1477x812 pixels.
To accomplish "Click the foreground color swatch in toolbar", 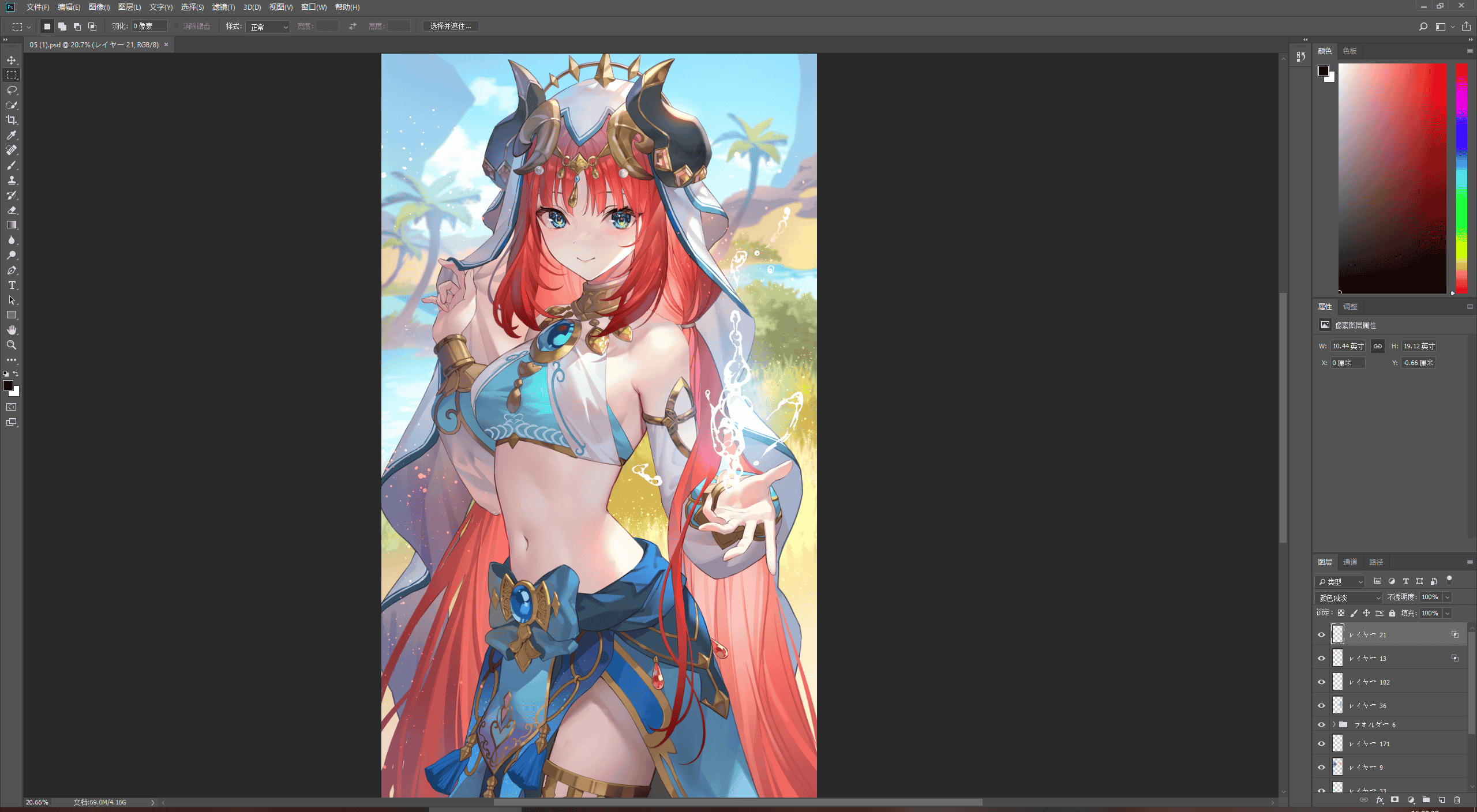I will coord(8,385).
